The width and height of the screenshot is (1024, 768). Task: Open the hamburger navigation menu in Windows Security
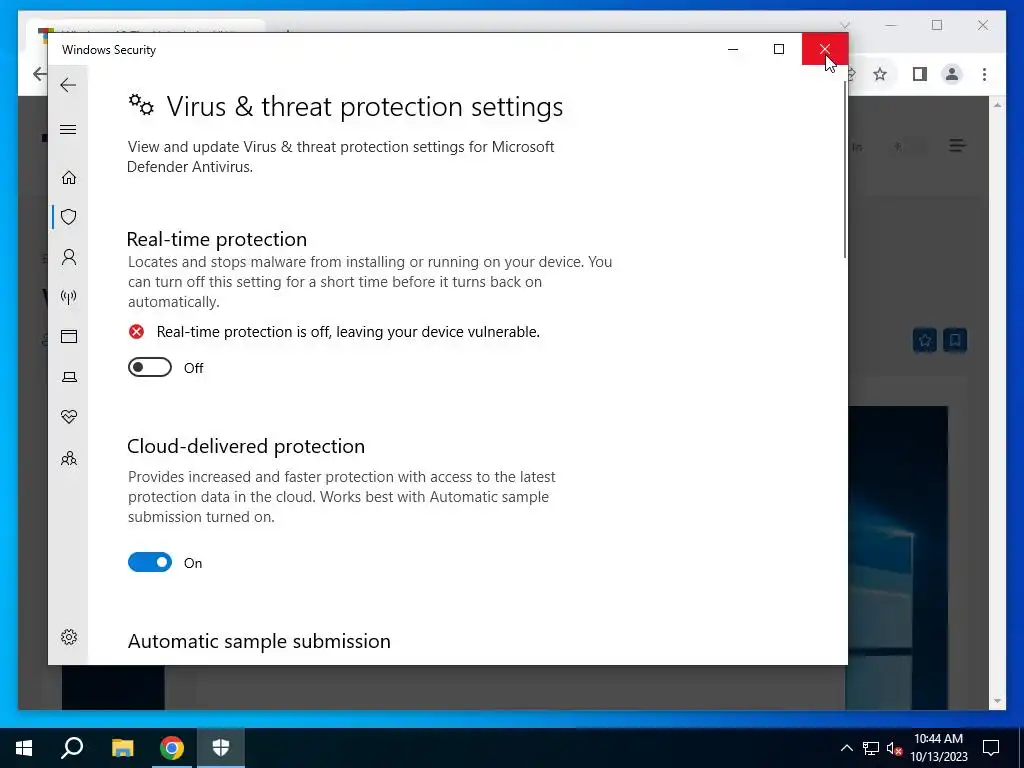coord(68,129)
